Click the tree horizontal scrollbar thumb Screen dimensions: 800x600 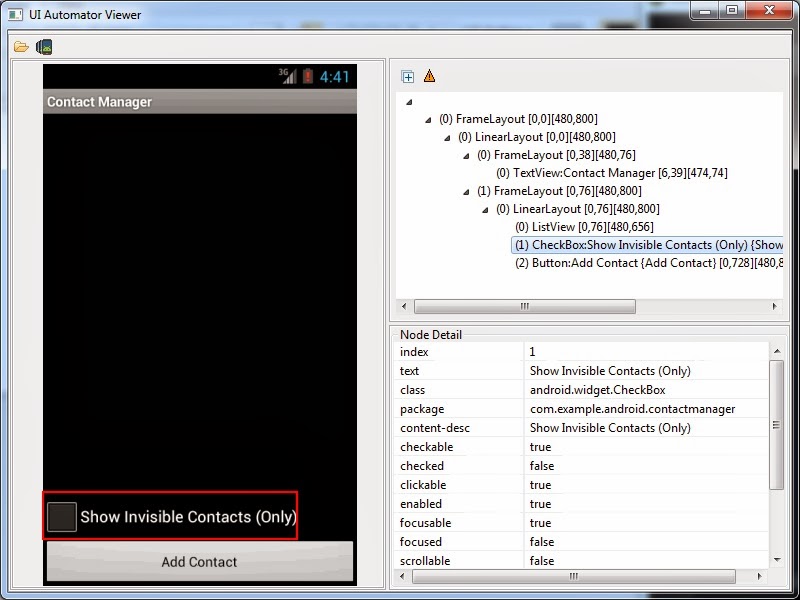click(x=524, y=306)
